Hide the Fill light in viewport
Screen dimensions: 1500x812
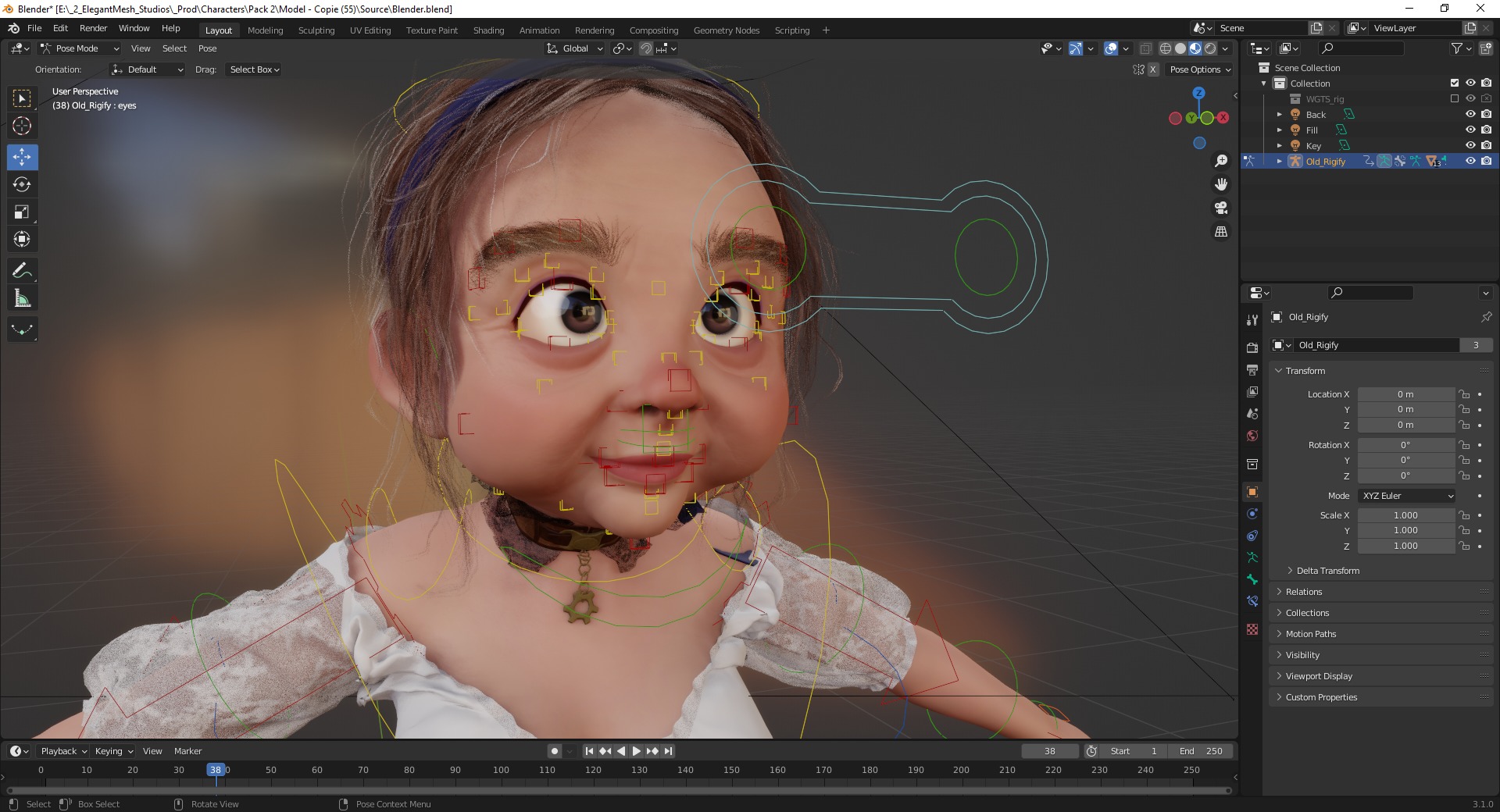1470,130
